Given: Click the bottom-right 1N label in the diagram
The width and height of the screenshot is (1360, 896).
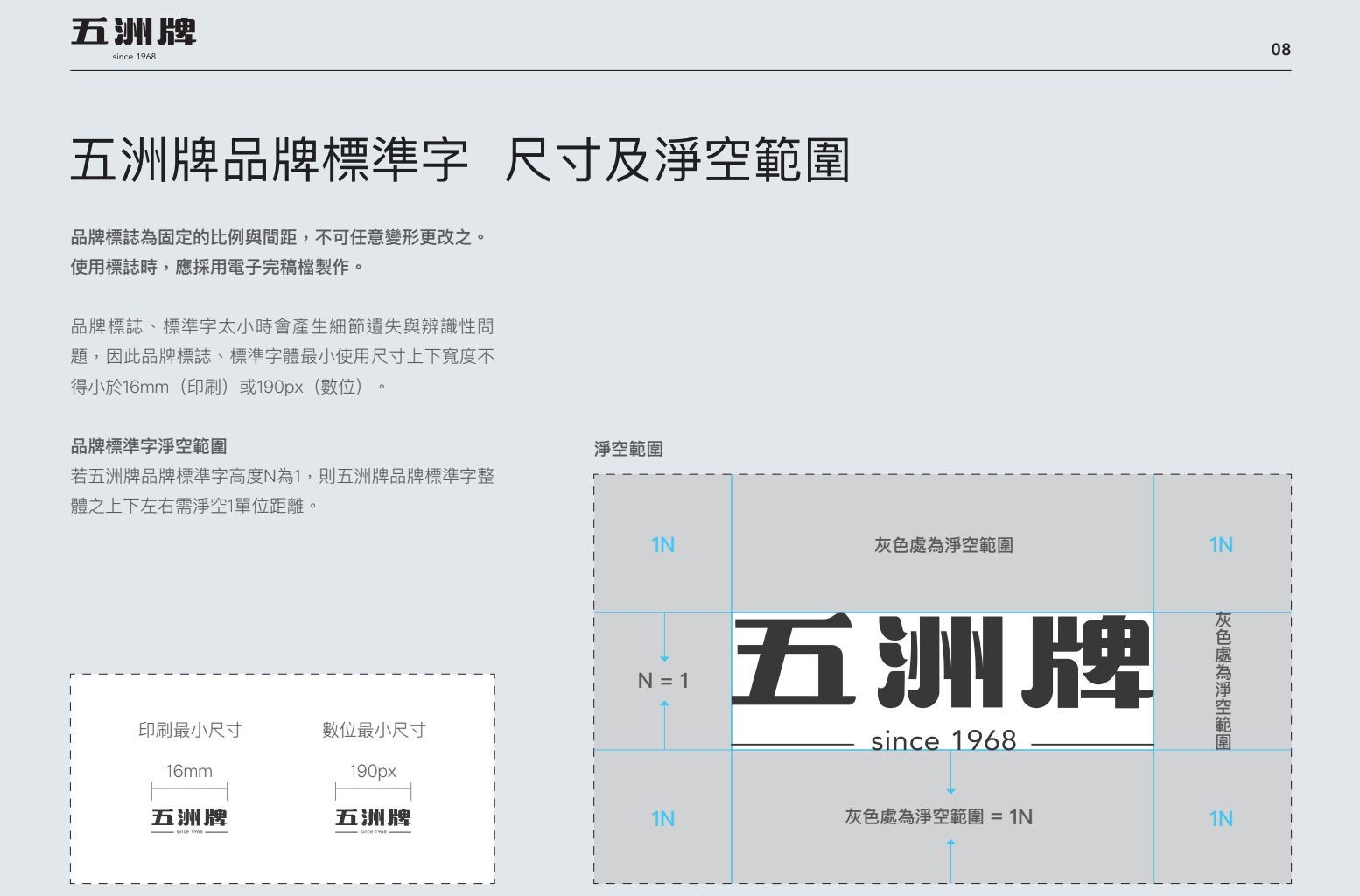Looking at the screenshot, I should (1221, 819).
